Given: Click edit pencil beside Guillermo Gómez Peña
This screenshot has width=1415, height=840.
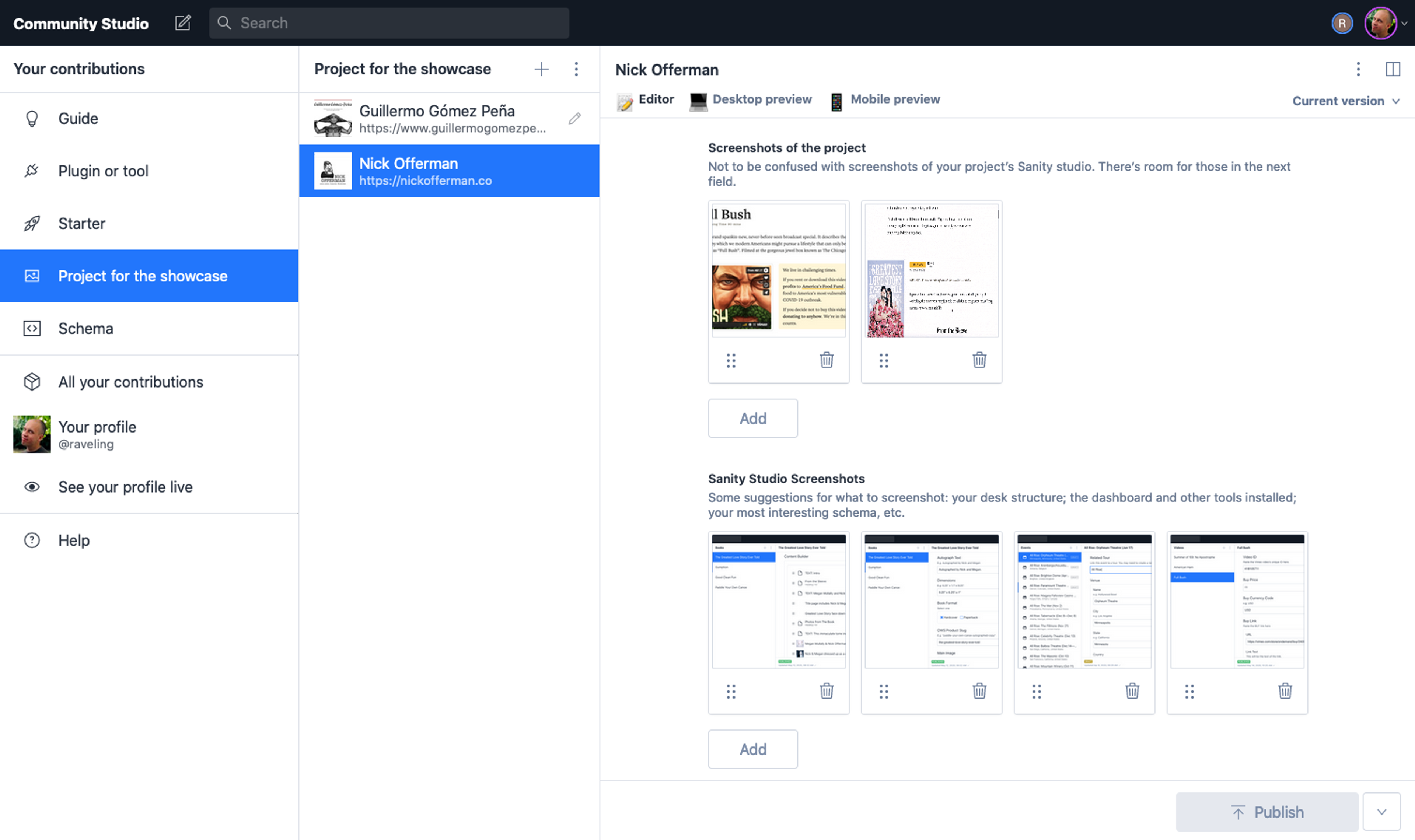Looking at the screenshot, I should (x=574, y=118).
